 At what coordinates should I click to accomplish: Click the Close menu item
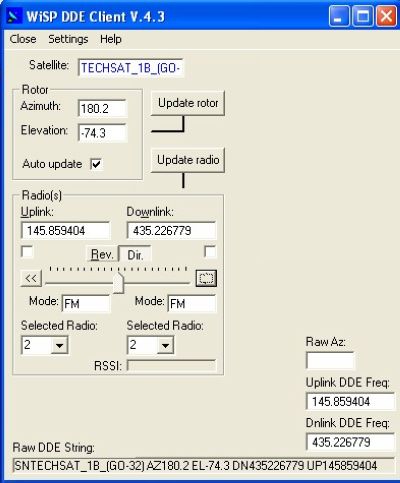[x=23, y=39]
